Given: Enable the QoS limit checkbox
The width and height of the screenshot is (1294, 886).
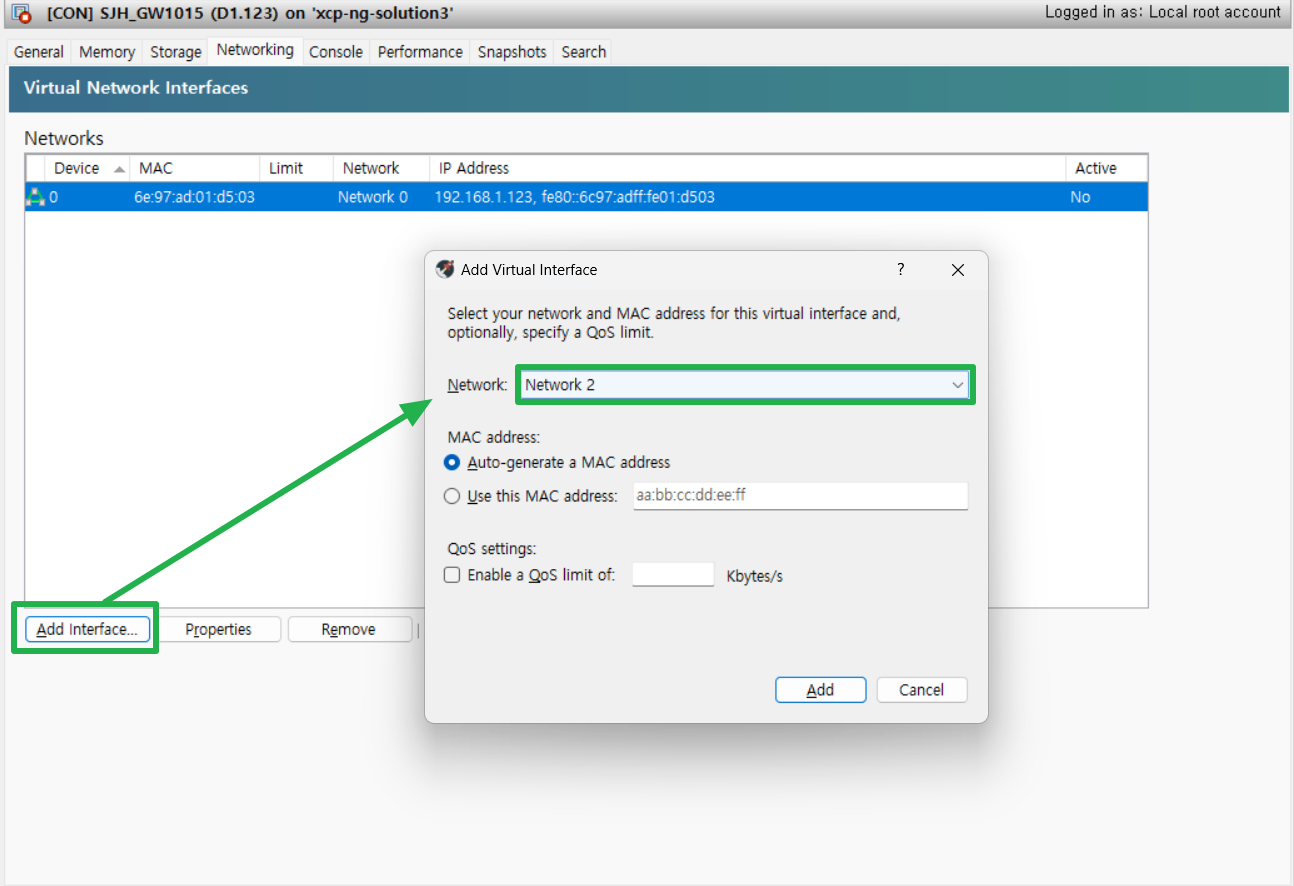Looking at the screenshot, I should pyautogui.click(x=452, y=575).
